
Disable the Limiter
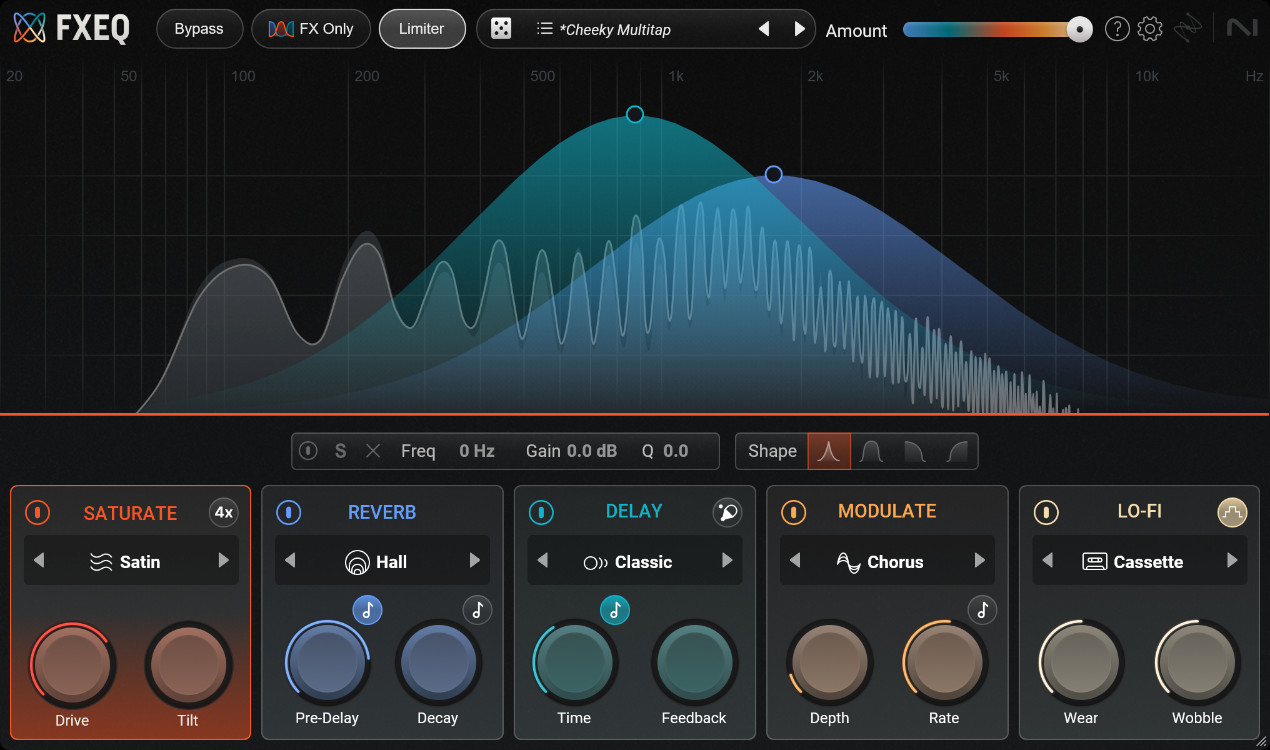(x=422, y=29)
